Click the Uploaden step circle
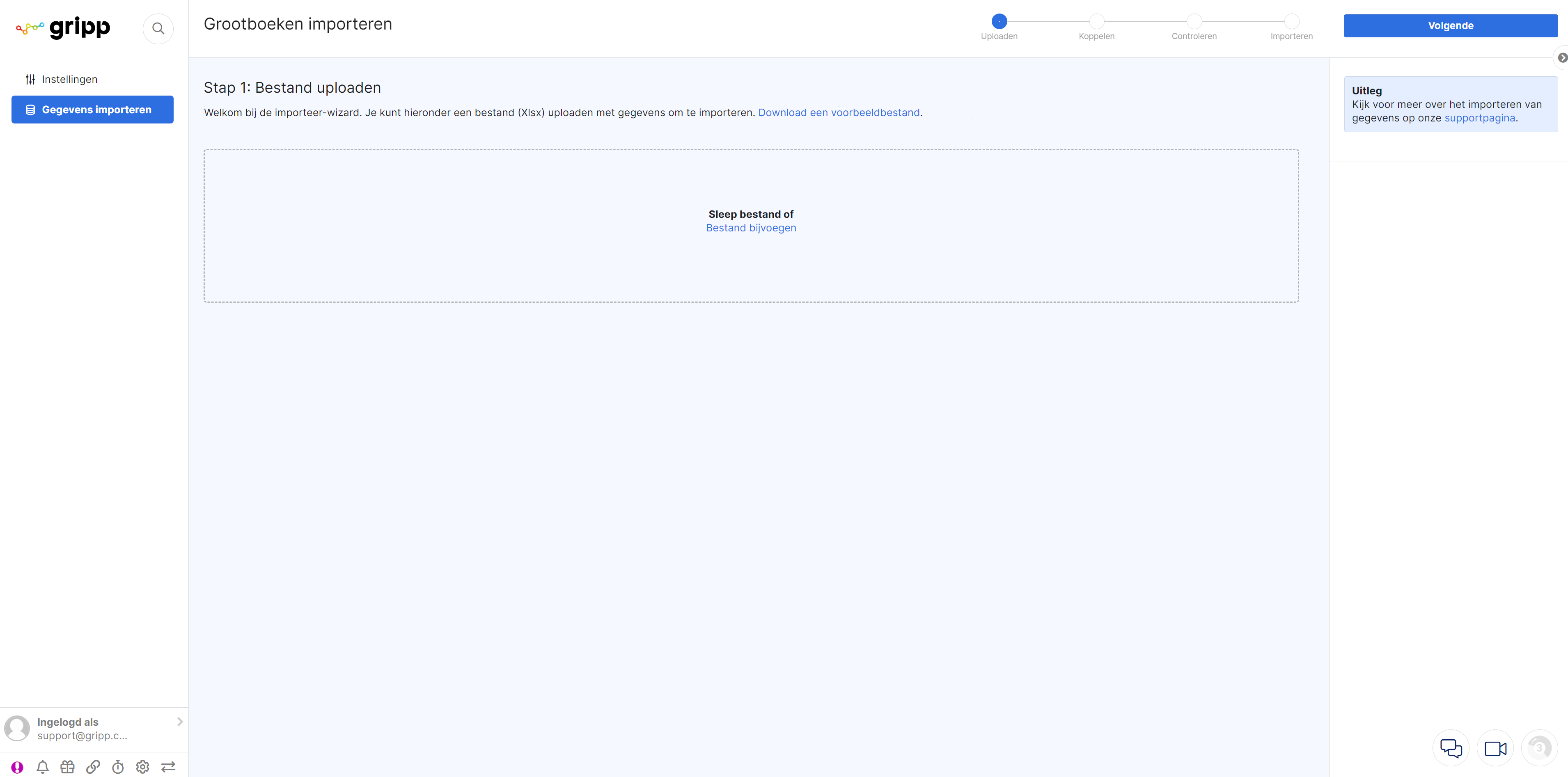 999,21
